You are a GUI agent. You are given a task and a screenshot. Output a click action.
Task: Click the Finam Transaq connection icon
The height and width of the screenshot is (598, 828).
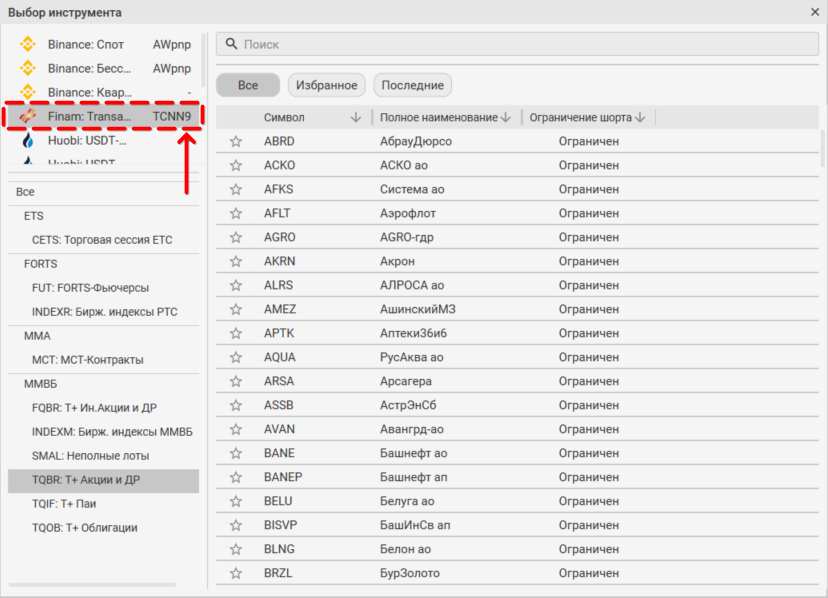[x=27, y=116]
